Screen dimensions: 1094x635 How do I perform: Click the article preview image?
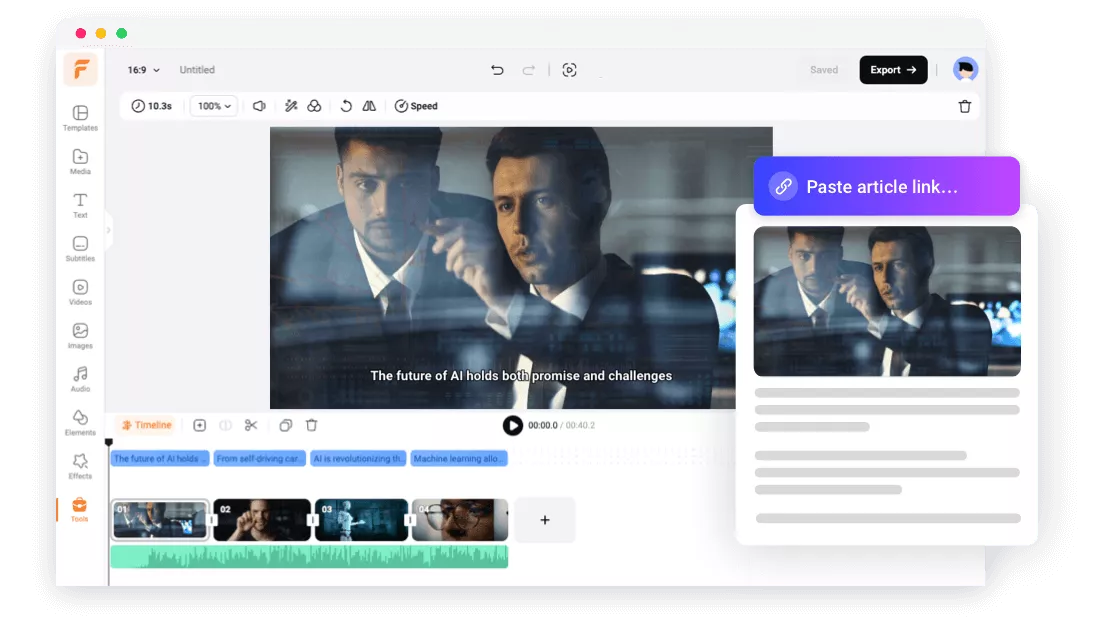click(887, 301)
